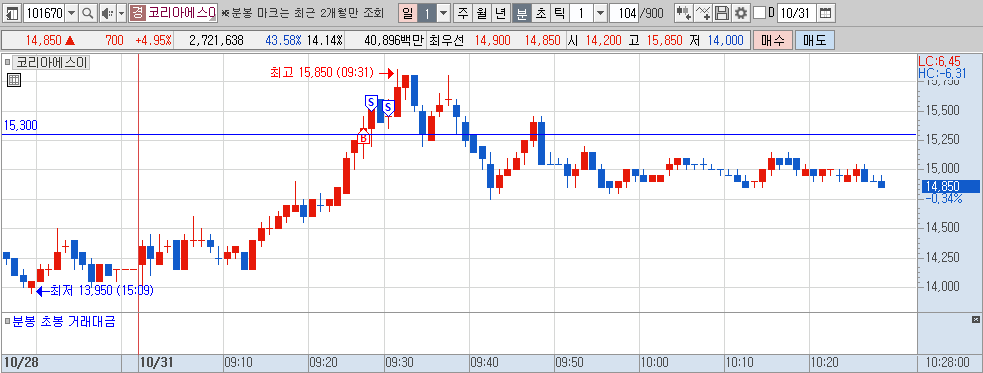Toggle the panel layout icon at top-left
Image resolution: width=983 pixels, height=373 pixels.
point(13,13)
